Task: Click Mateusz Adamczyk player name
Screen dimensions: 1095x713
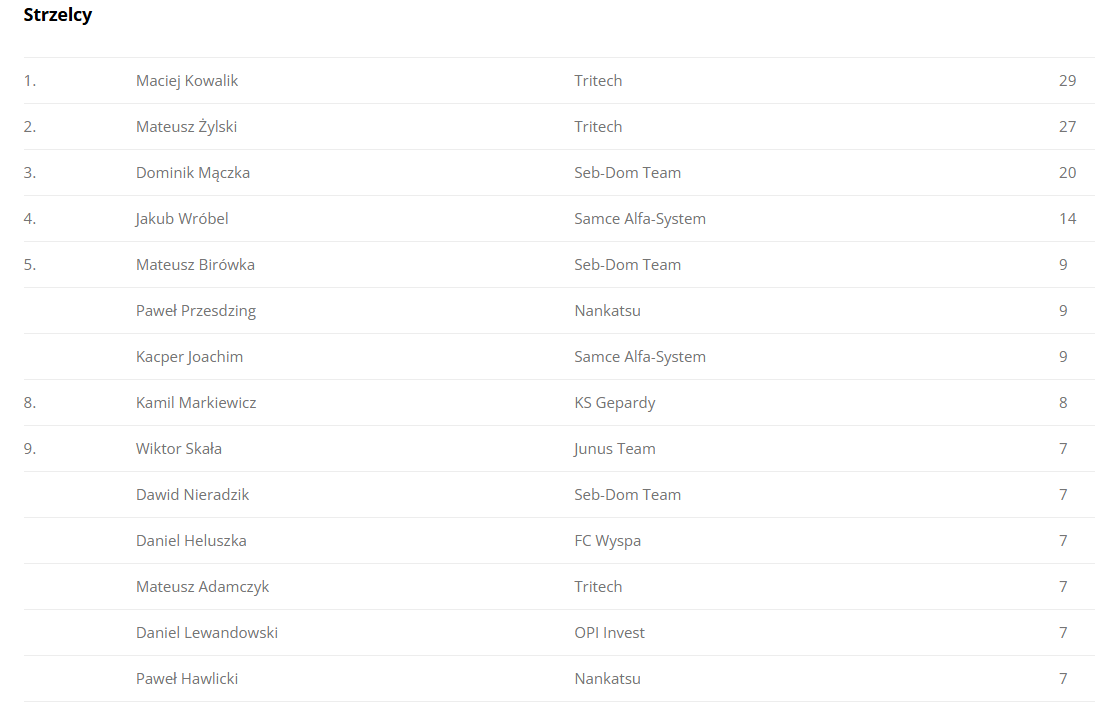Action: (202, 587)
